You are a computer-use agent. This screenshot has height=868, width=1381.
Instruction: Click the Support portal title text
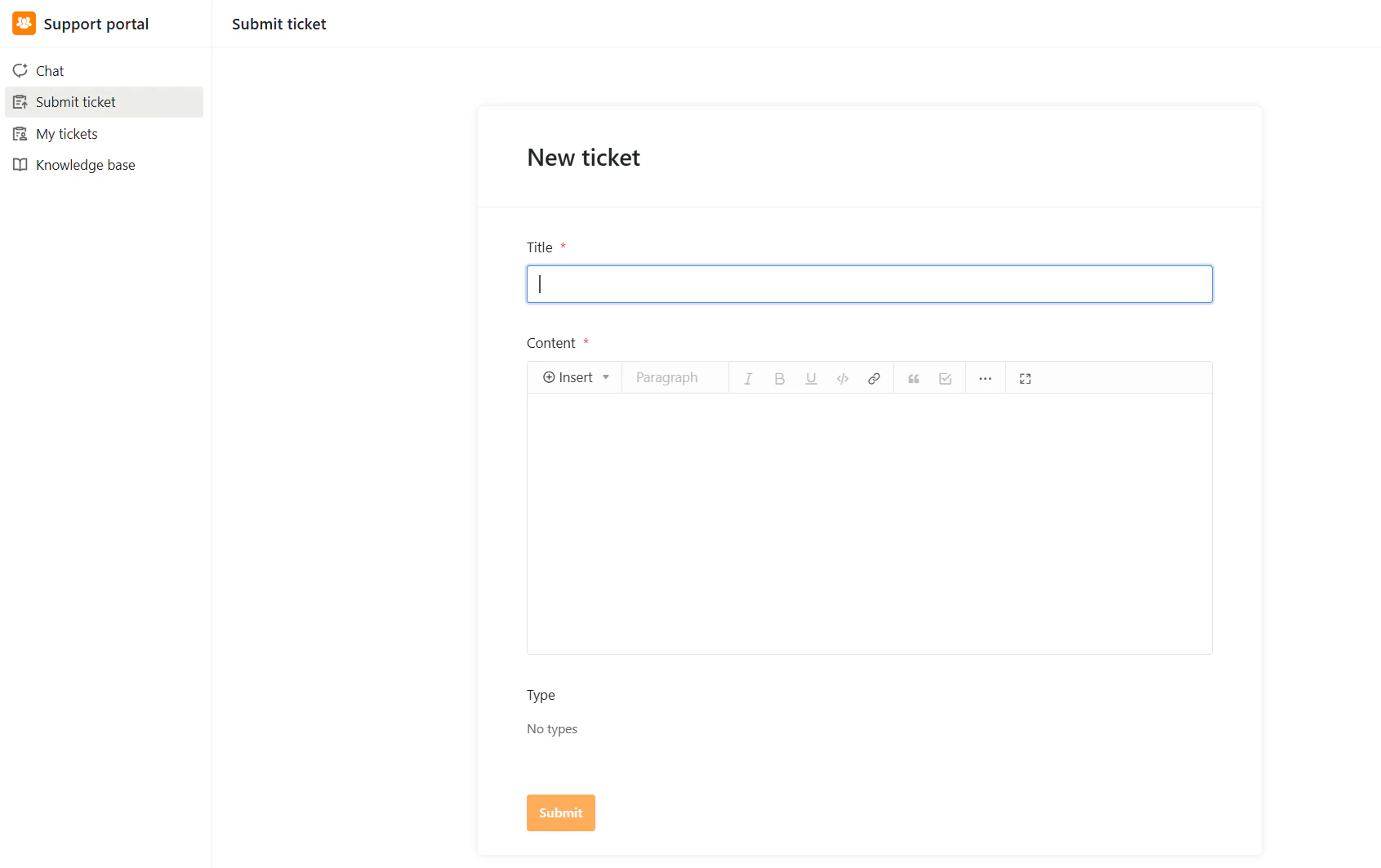pyautogui.click(x=96, y=24)
